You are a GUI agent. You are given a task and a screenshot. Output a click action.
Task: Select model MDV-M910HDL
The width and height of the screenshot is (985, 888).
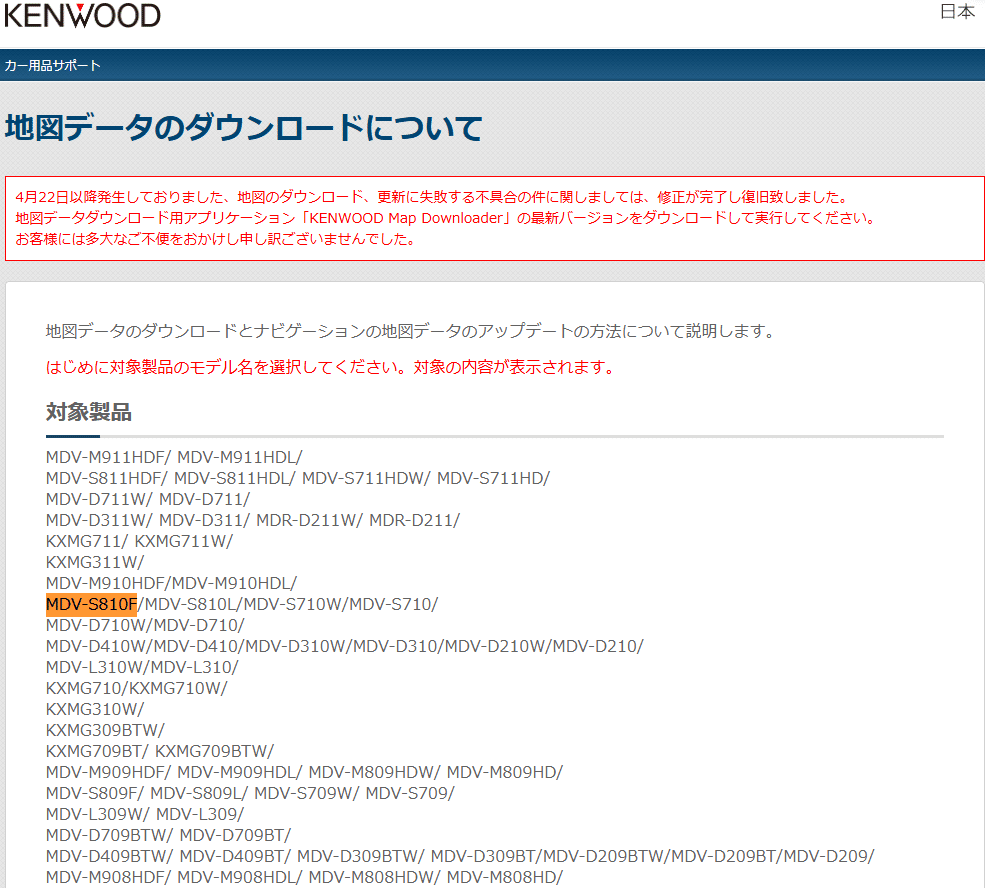[231, 583]
